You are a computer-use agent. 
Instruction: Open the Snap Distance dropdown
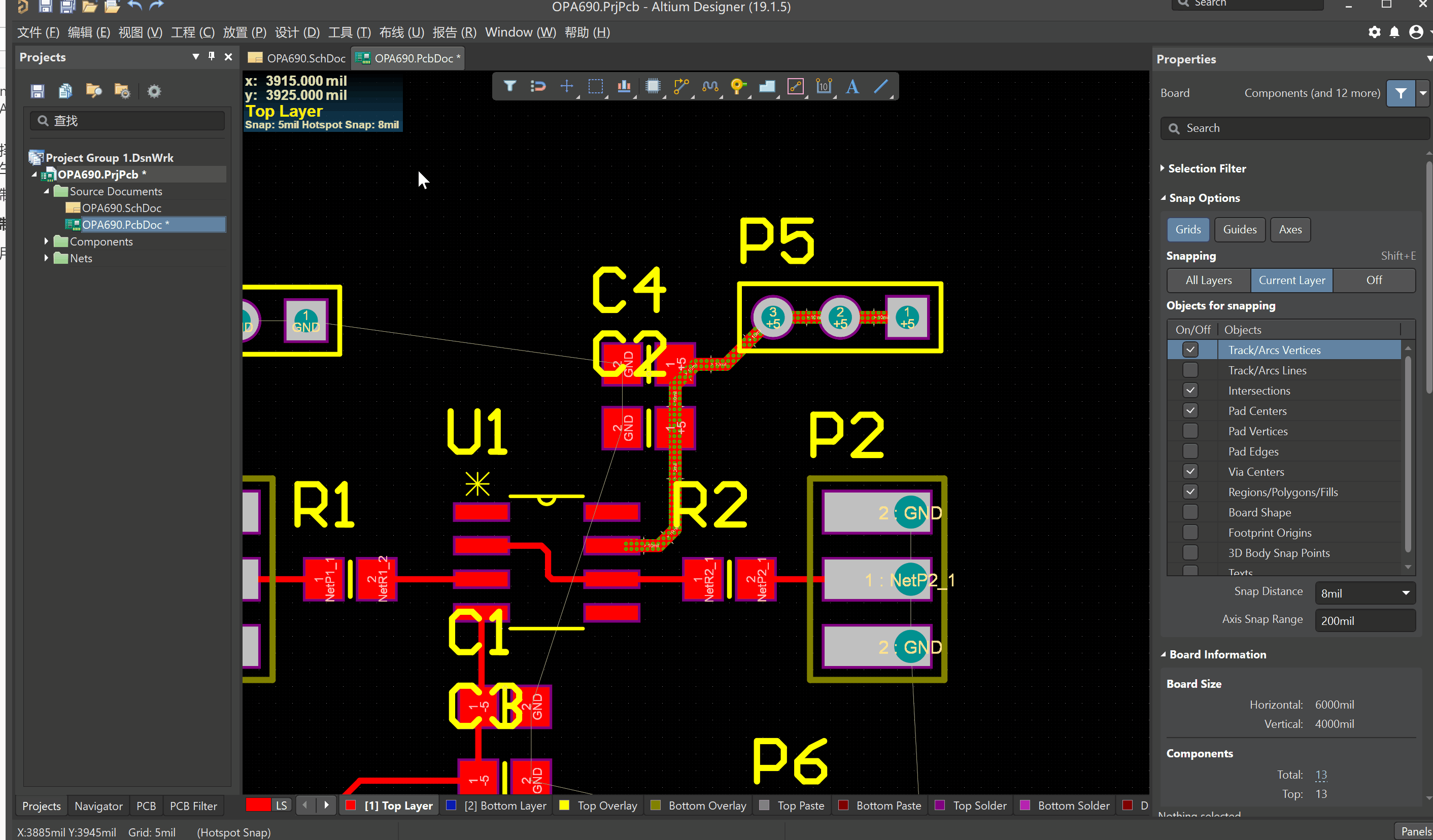(x=1364, y=593)
